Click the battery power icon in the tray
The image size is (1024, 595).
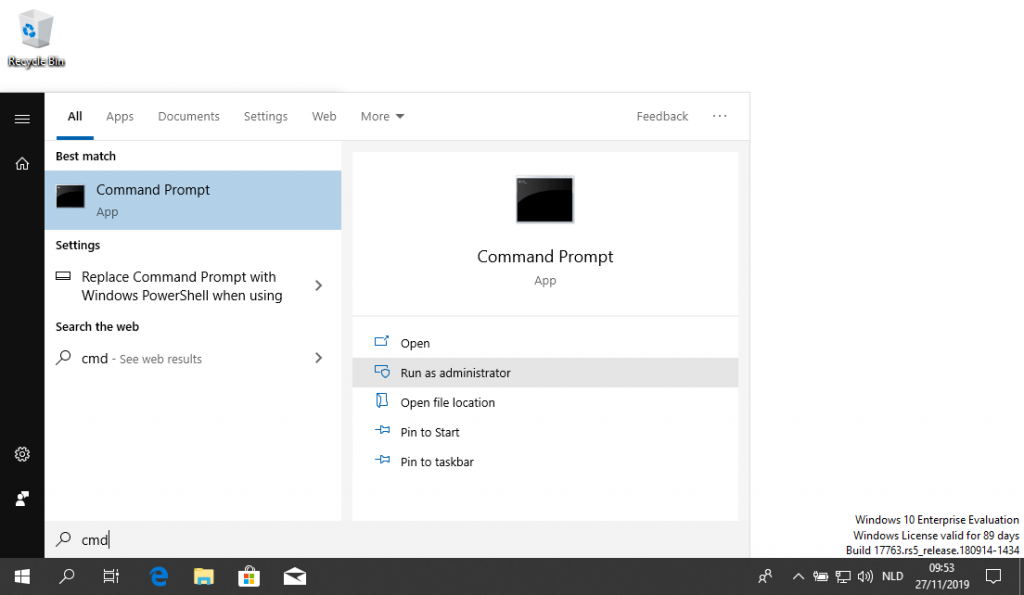(820, 577)
